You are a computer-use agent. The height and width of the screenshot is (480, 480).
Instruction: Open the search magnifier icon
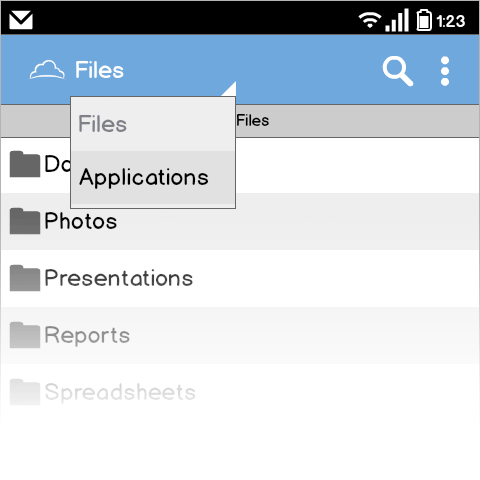tap(398, 71)
